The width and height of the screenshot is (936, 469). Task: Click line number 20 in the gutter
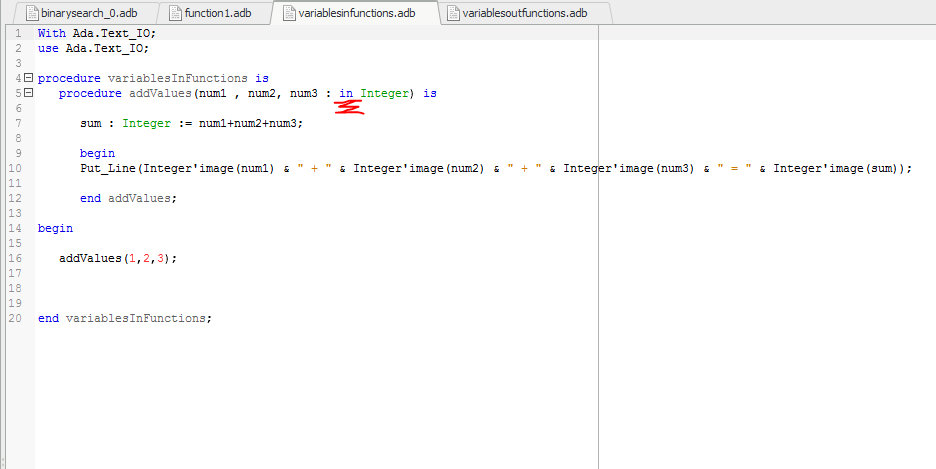(15, 318)
